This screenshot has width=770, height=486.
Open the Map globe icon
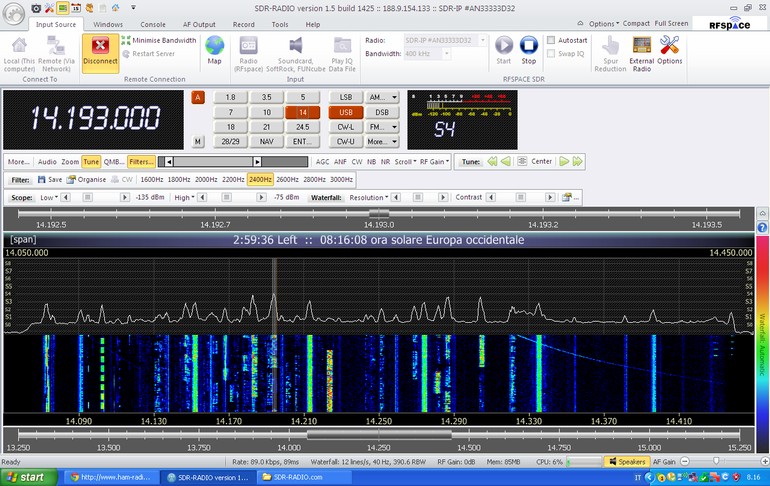click(214, 46)
